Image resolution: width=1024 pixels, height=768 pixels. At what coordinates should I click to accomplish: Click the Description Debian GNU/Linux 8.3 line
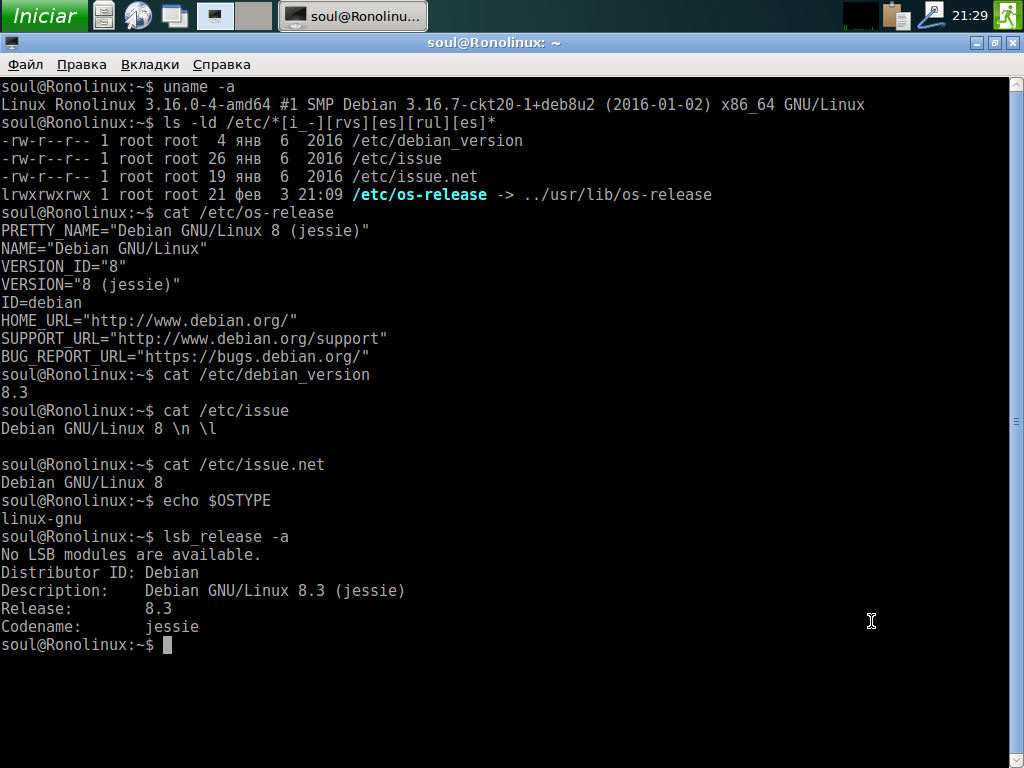click(x=203, y=590)
